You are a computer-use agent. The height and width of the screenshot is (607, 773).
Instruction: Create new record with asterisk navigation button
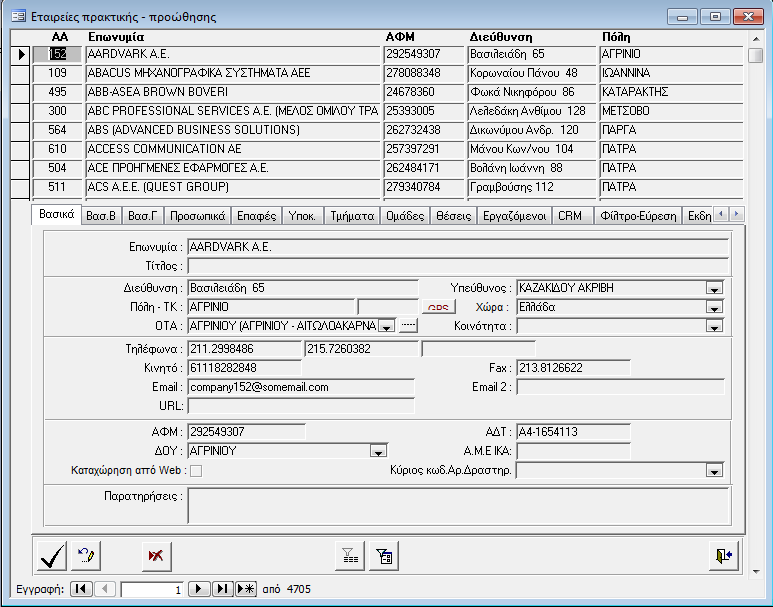click(245, 589)
